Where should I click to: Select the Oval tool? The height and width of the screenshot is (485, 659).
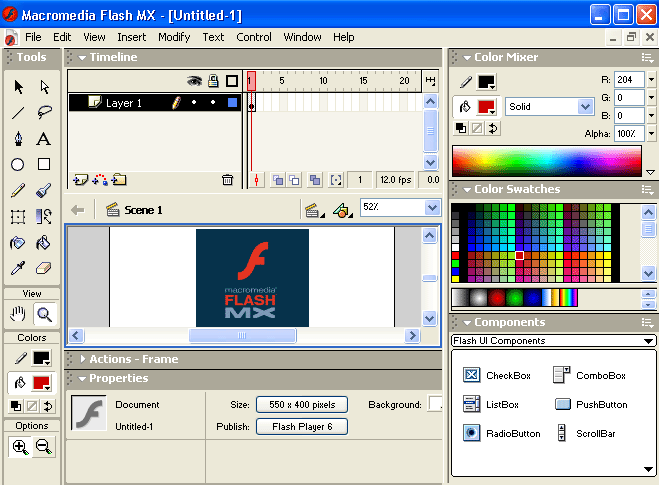18,164
